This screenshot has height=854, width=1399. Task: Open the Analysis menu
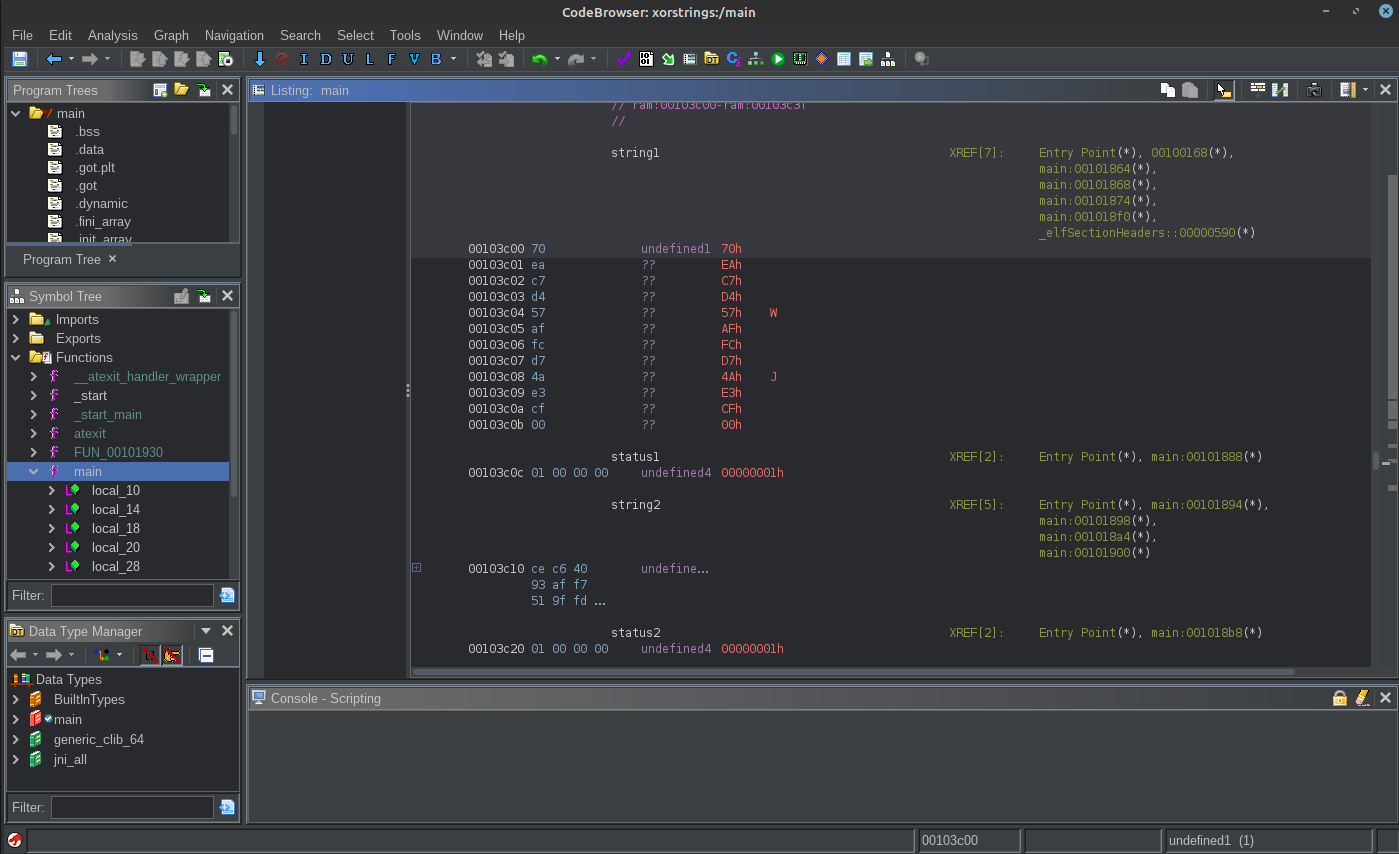[x=113, y=35]
